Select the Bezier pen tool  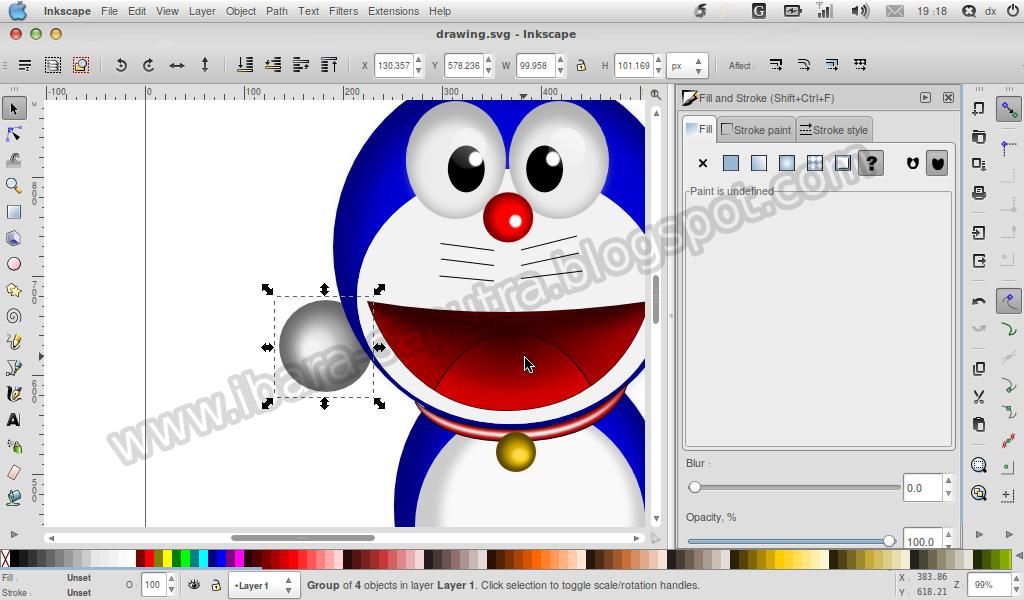(x=14, y=368)
